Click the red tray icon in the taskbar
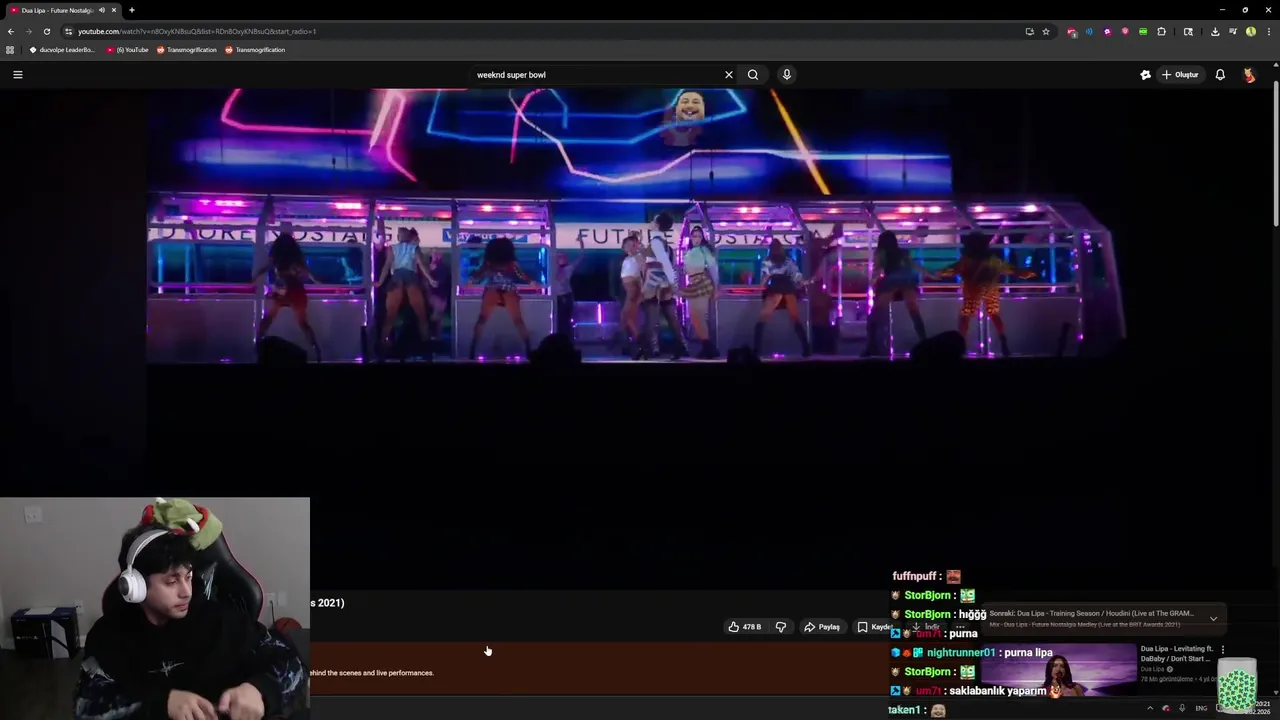The image size is (1280, 720). click(1165, 708)
